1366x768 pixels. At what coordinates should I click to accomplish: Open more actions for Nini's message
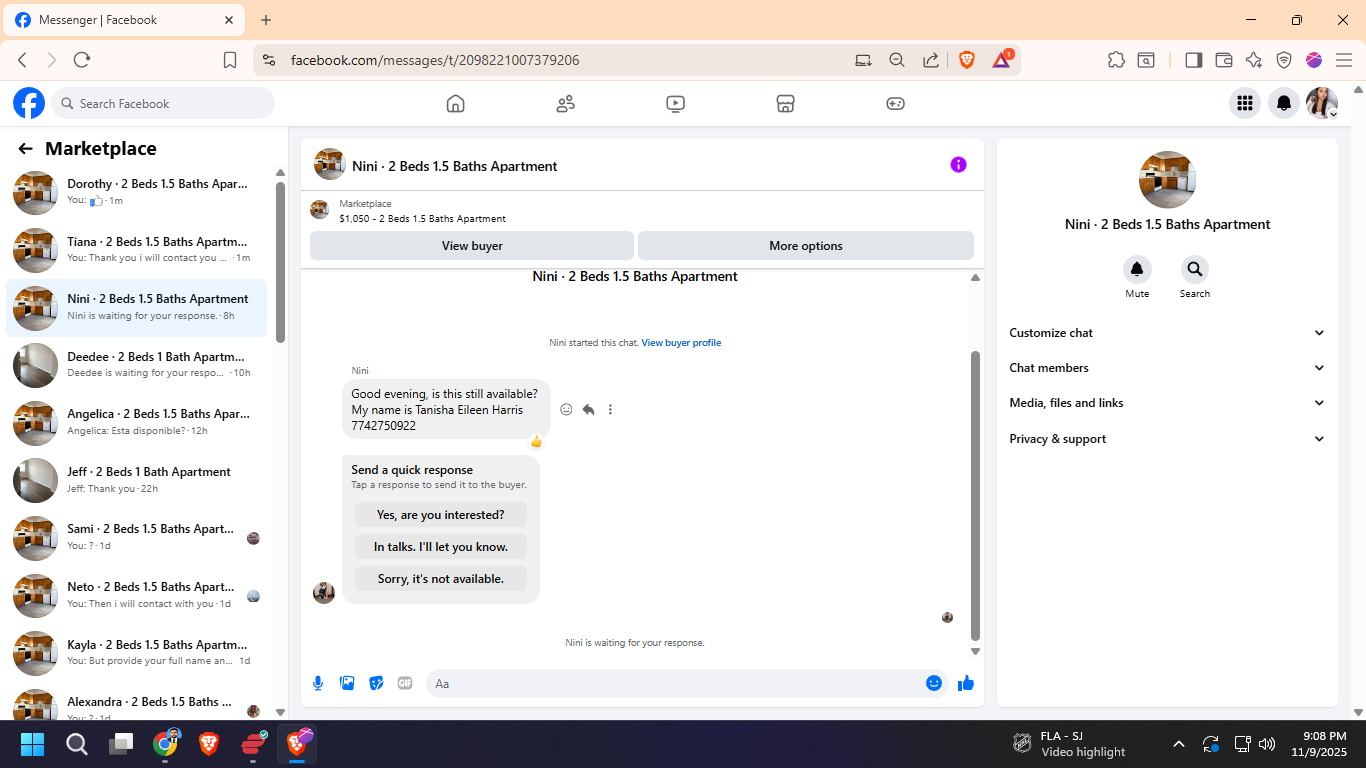tap(610, 409)
